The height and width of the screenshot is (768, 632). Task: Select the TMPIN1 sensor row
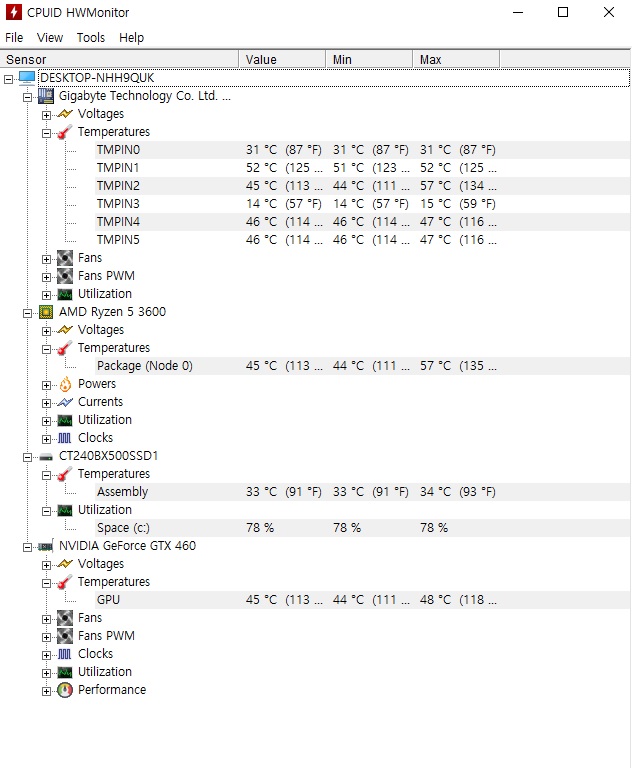click(363, 168)
